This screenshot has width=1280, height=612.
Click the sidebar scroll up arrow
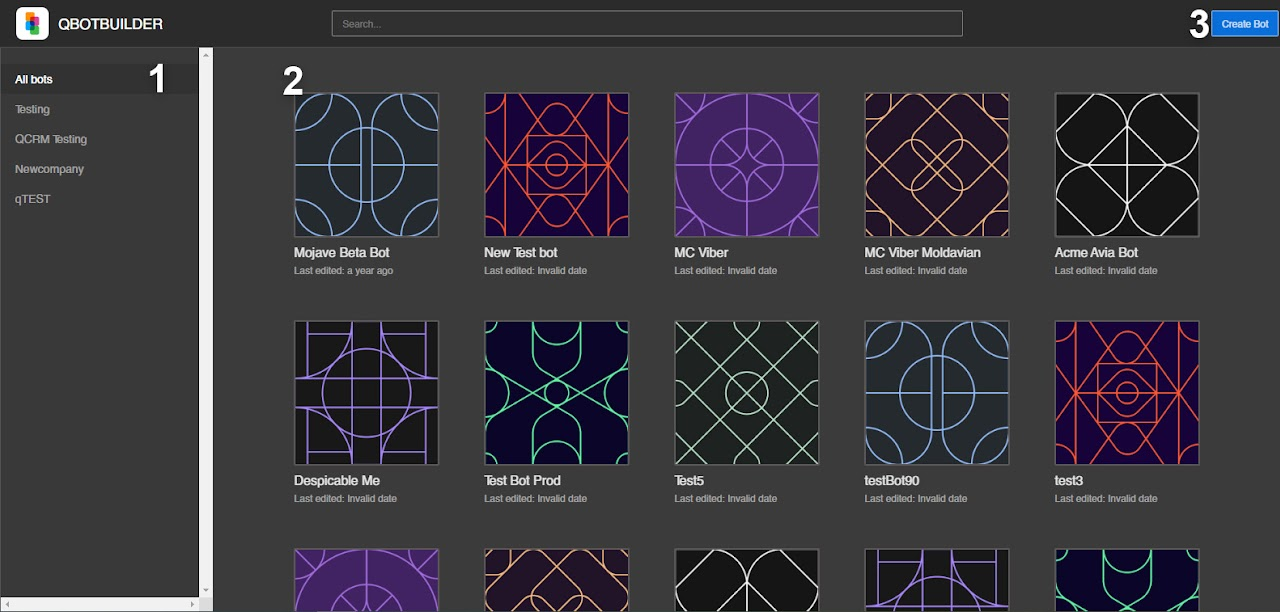pos(206,54)
